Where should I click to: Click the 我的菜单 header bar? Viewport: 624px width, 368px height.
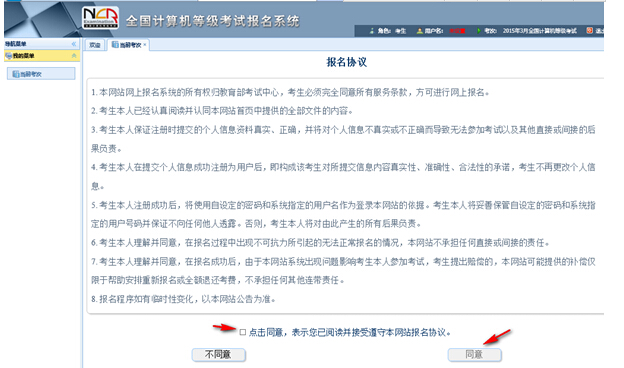(x=42, y=56)
